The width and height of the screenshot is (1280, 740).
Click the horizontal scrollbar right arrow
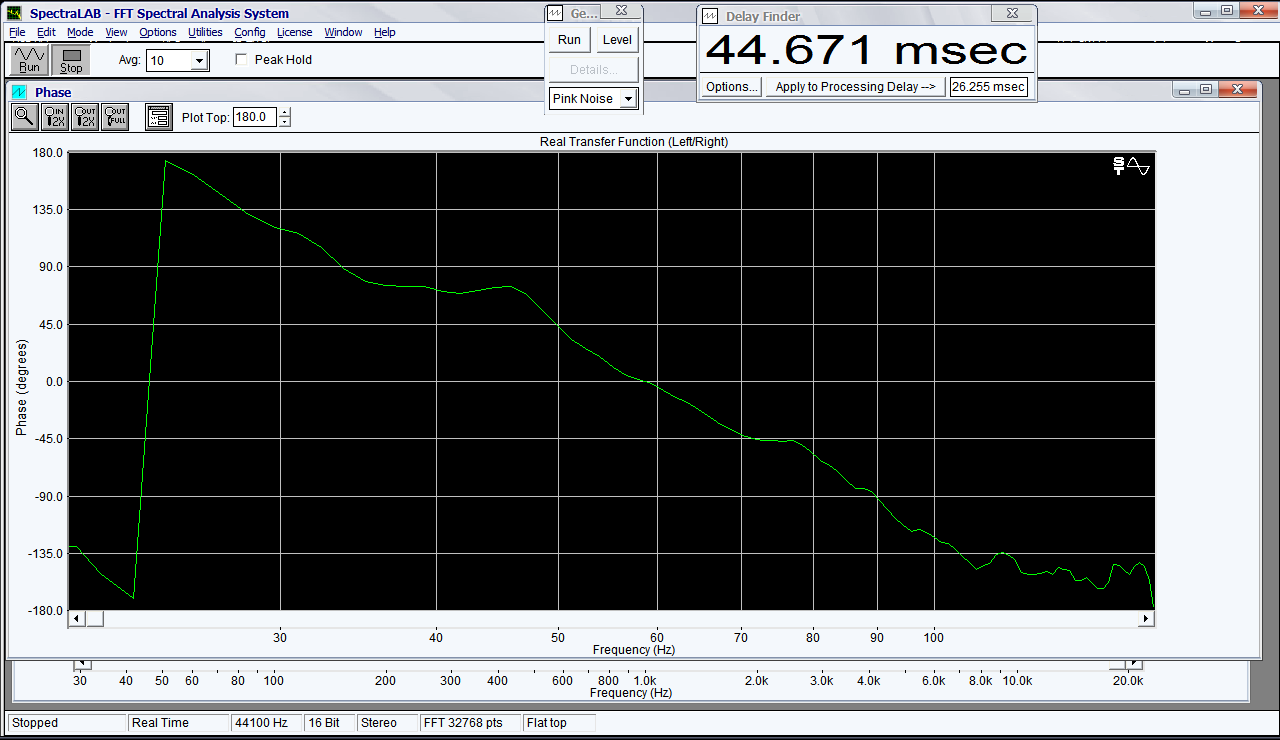pos(1146,619)
